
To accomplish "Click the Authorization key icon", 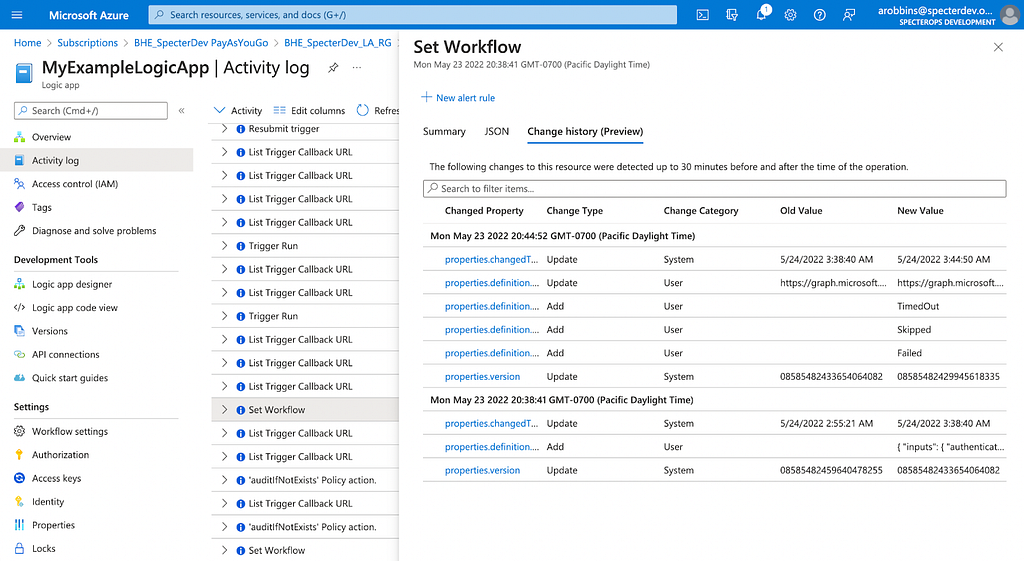I will click(20, 455).
